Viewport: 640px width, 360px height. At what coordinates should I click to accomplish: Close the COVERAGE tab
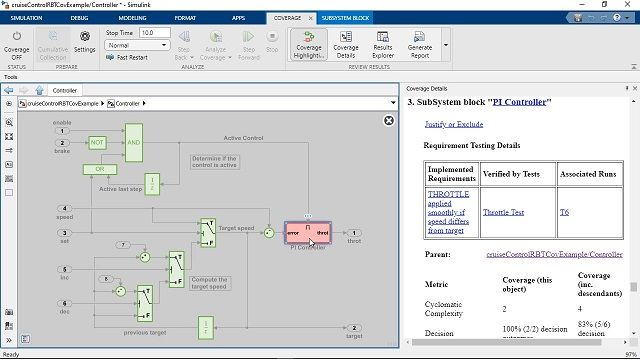point(311,18)
